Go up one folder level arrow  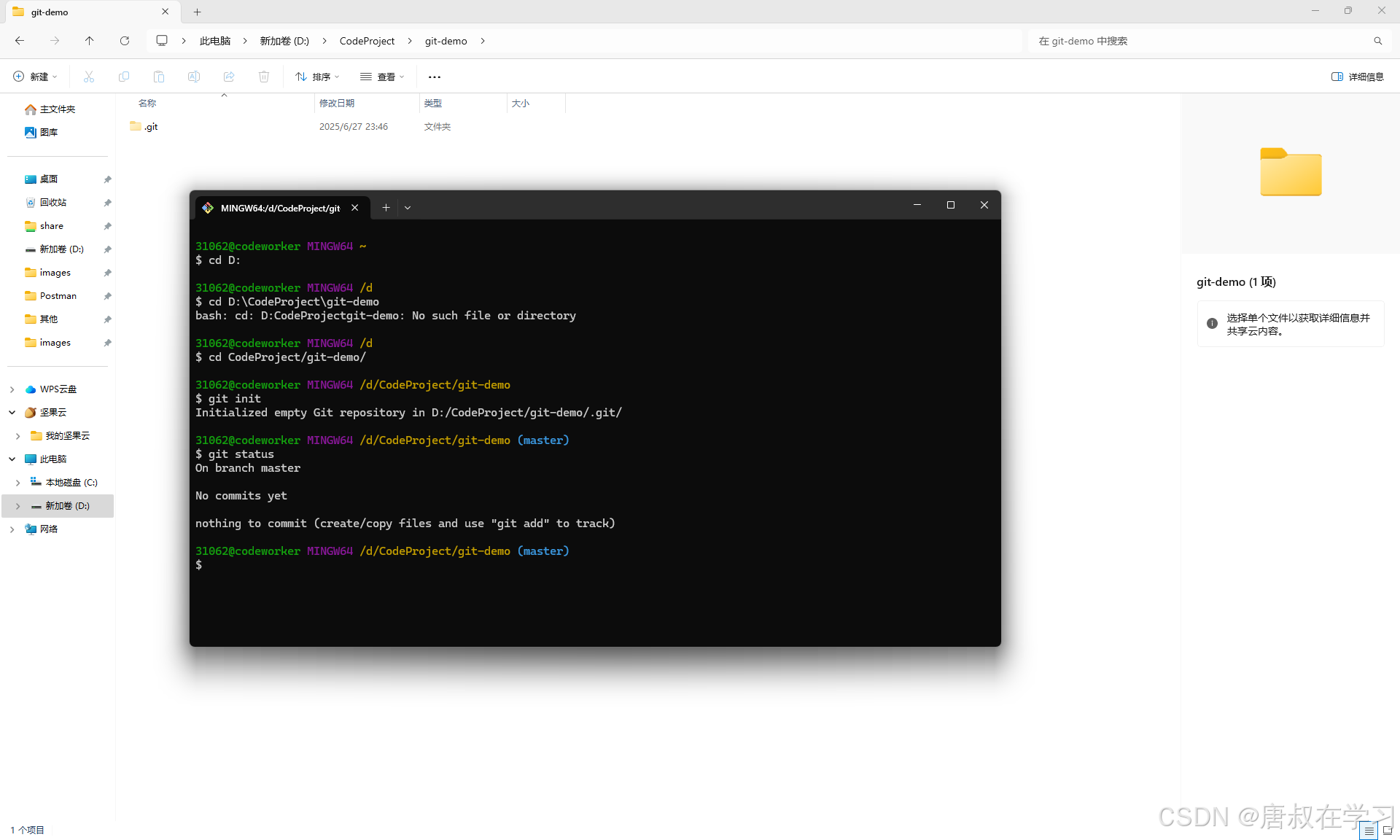point(90,41)
